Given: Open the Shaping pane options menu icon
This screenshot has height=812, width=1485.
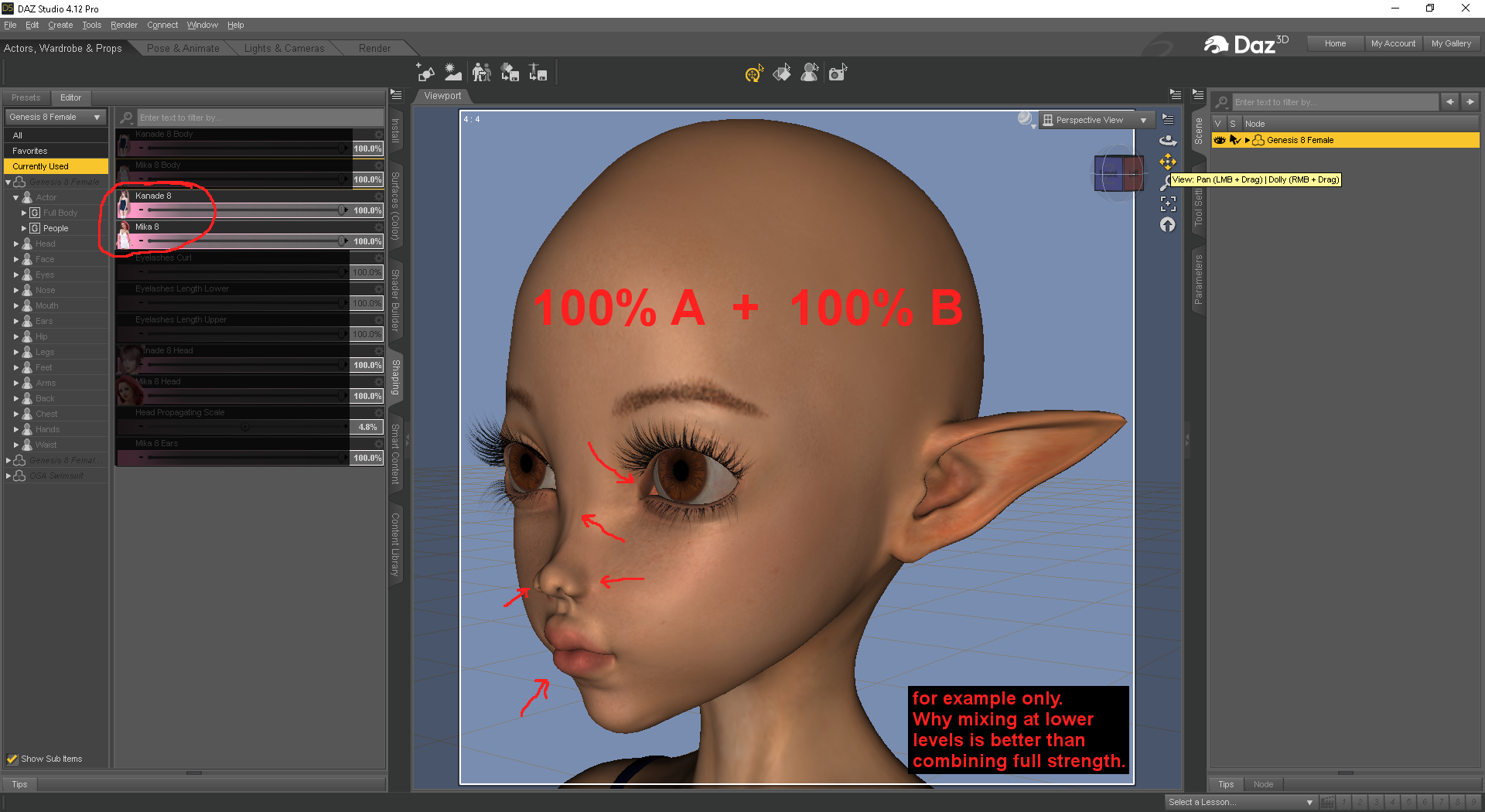Looking at the screenshot, I should tap(396, 95).
